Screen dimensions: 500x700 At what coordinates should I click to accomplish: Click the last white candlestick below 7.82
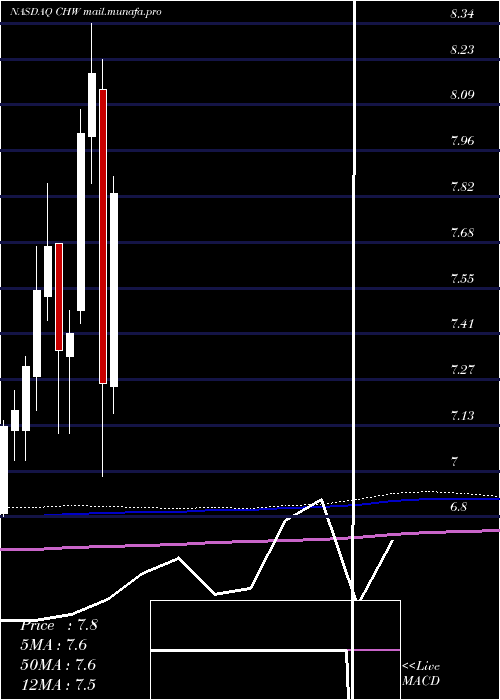(x=114, y=290)
